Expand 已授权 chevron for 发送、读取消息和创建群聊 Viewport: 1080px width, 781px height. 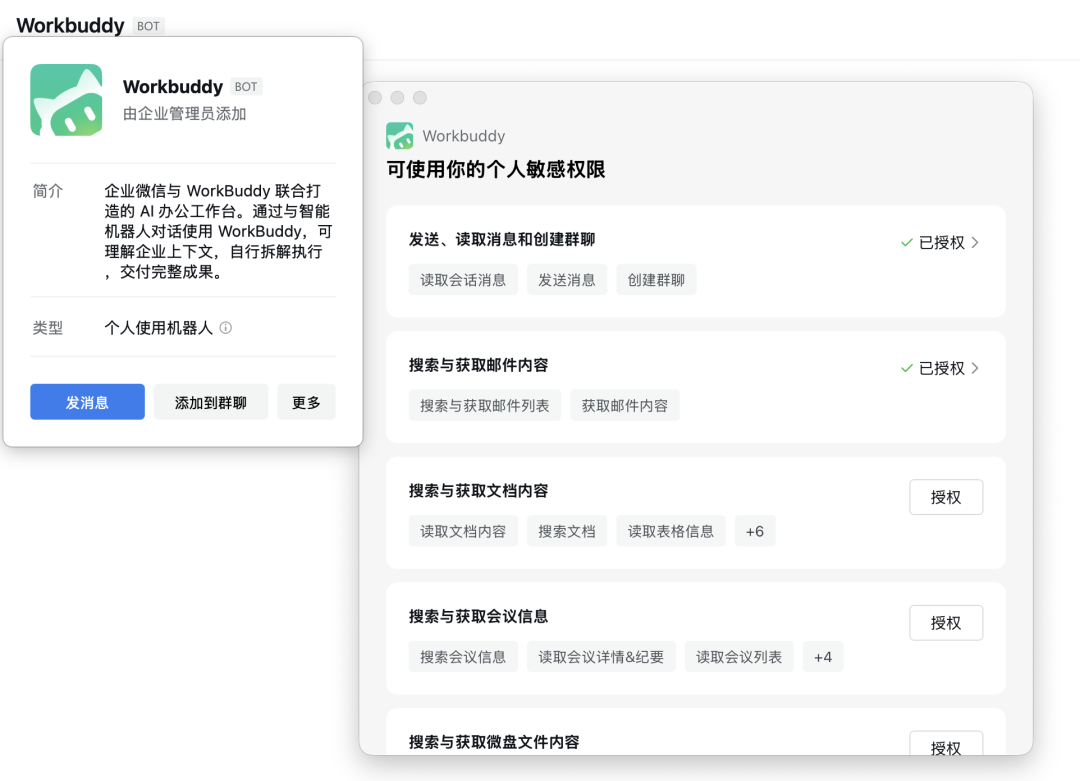[975, 242]
